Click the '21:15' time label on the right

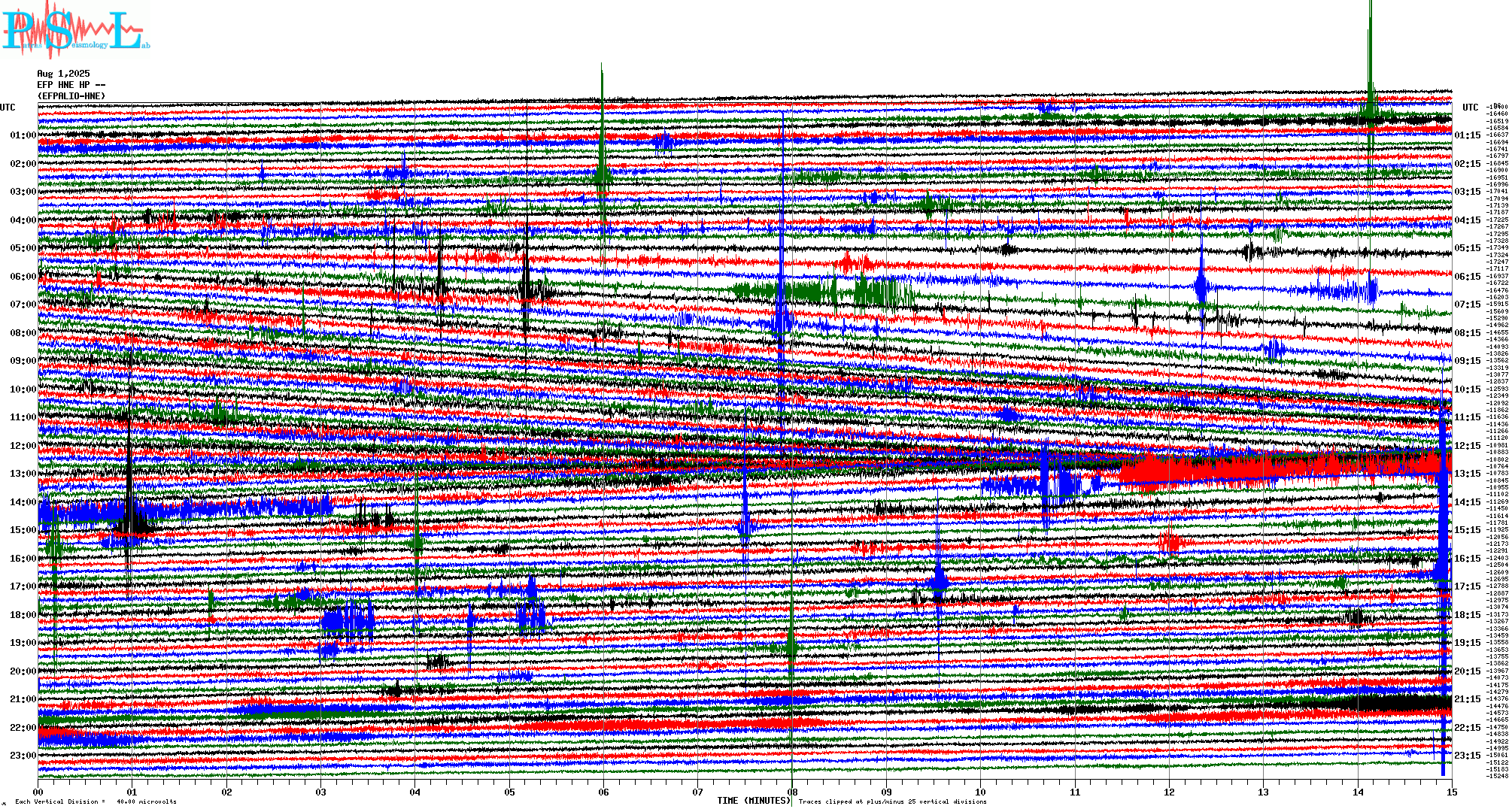click(1468, 699)
